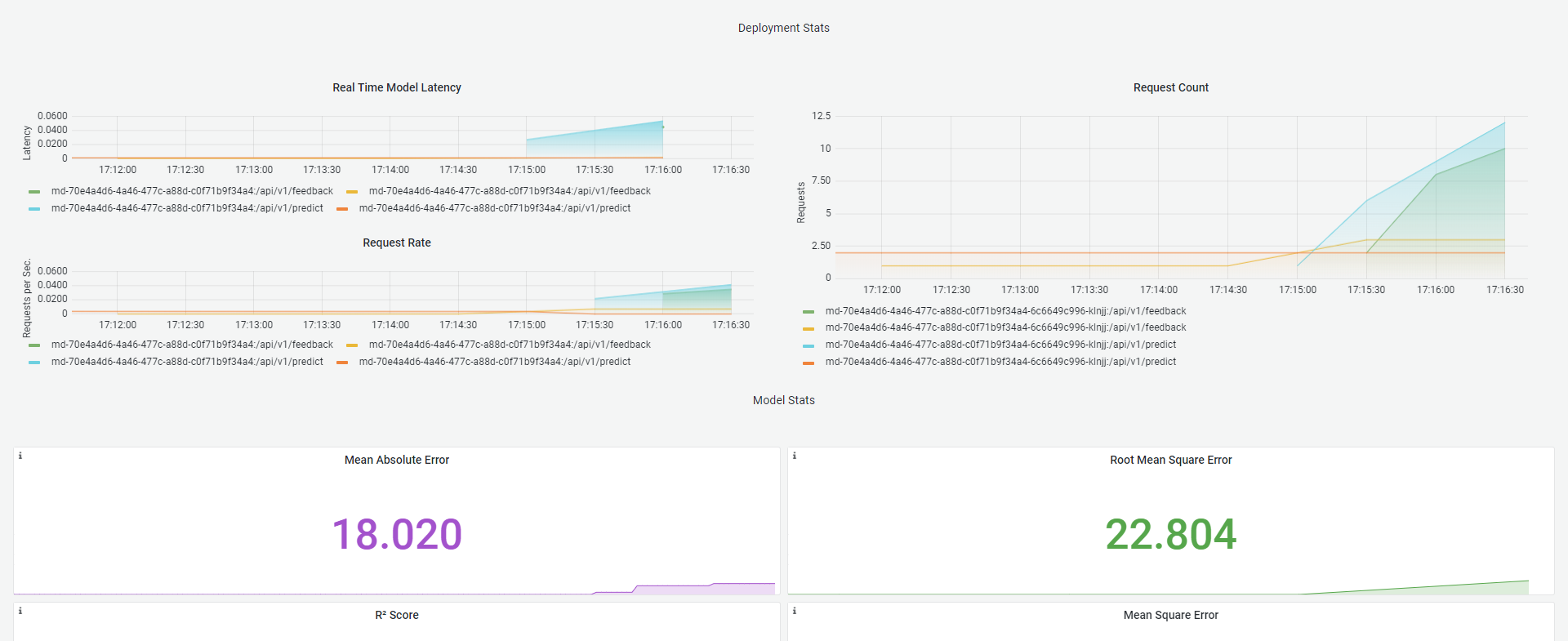Viewport: 1568px width, 641px height.
Task: Click 17:14:00 label on Request Count x-axis
Action: click(1159, 290)
